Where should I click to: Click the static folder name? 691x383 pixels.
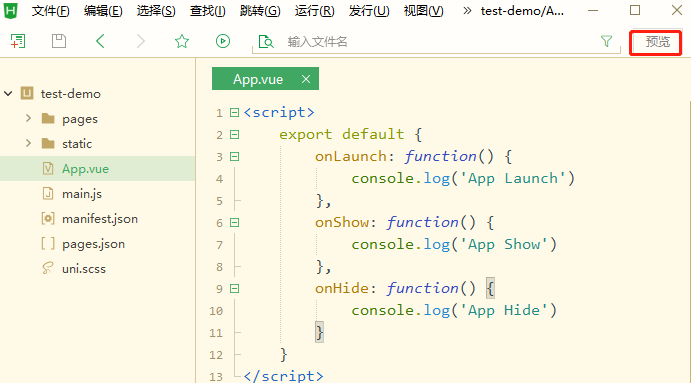pos(77,143)
